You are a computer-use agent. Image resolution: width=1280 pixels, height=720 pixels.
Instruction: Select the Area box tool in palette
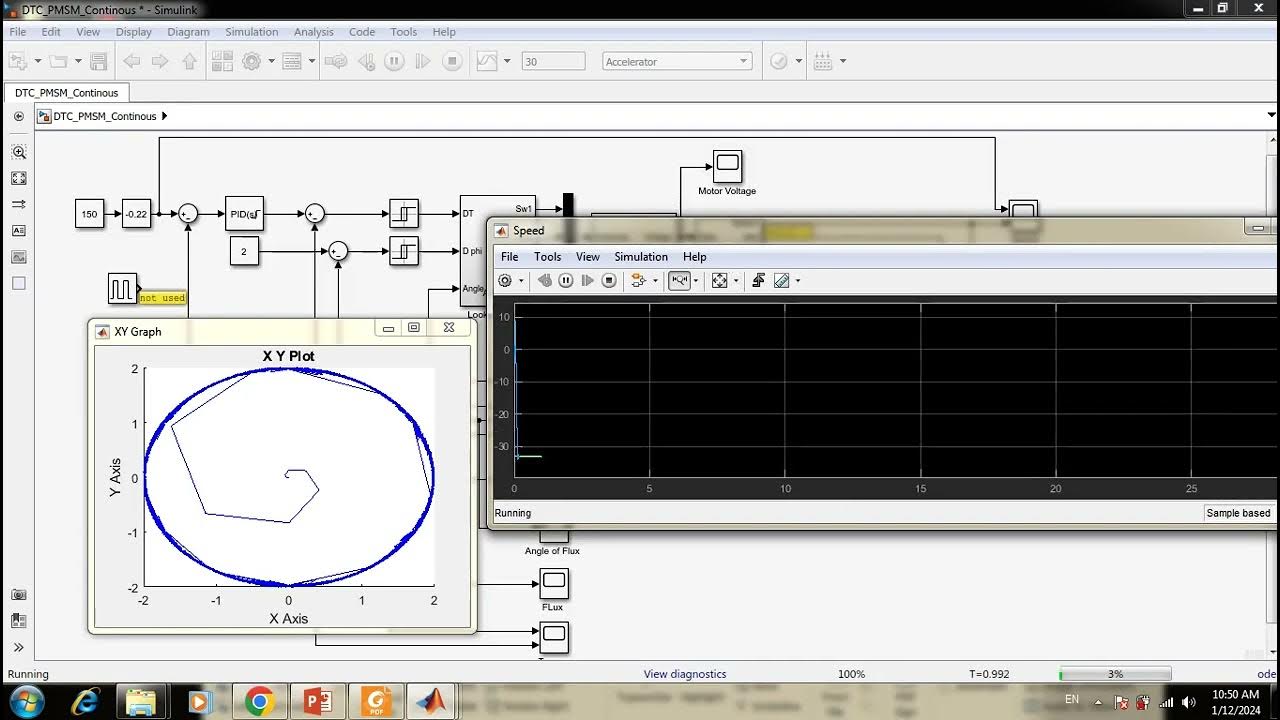[x=18, y=283]
